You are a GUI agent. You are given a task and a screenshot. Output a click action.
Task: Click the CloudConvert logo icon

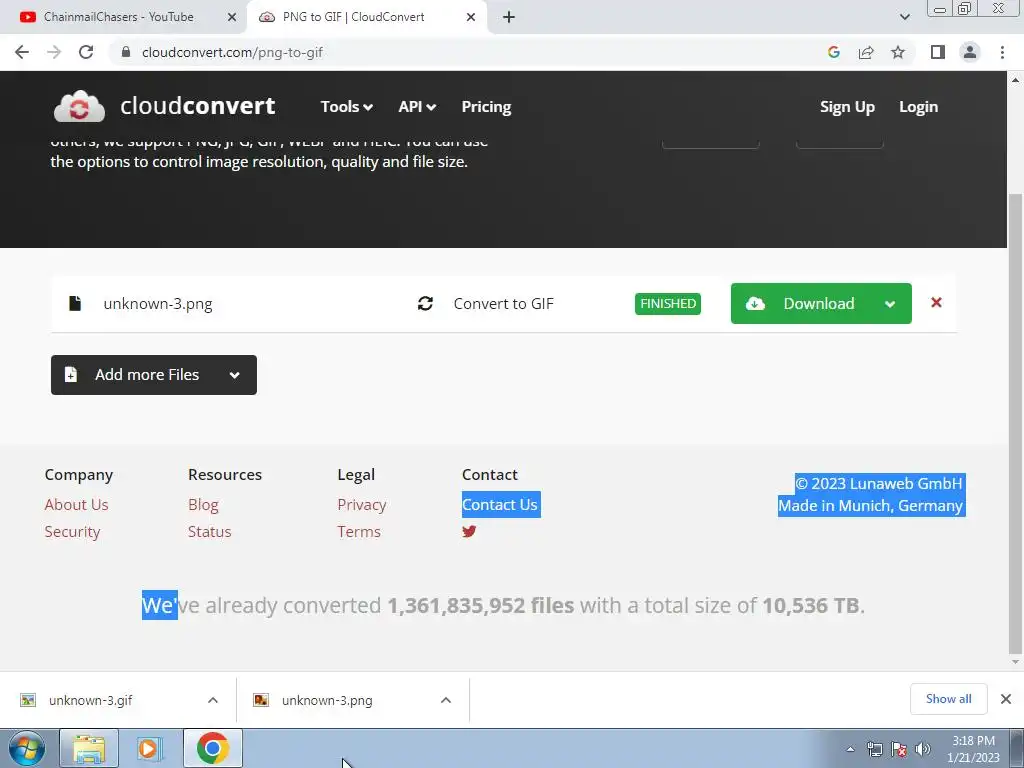[x=79, y=106]
